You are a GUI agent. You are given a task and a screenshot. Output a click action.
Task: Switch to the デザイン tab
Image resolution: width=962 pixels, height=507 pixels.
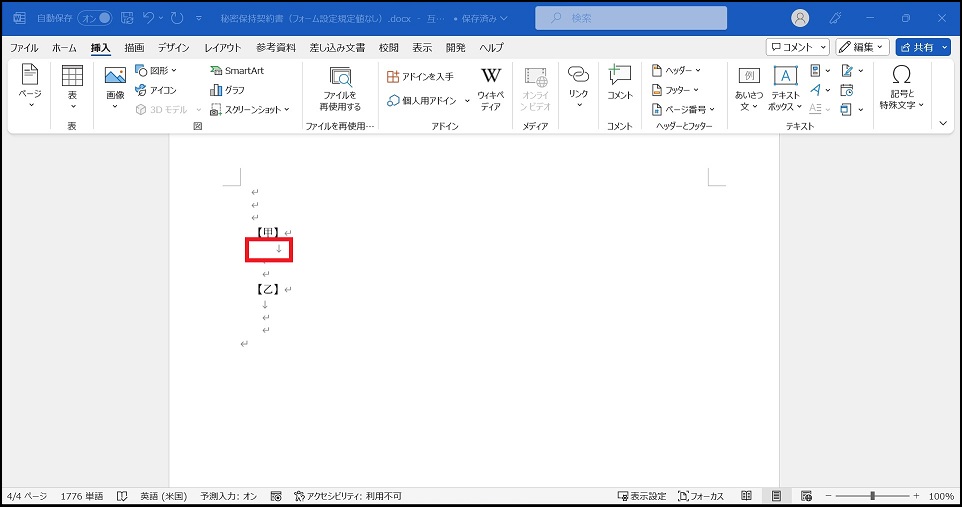[174, 47]
